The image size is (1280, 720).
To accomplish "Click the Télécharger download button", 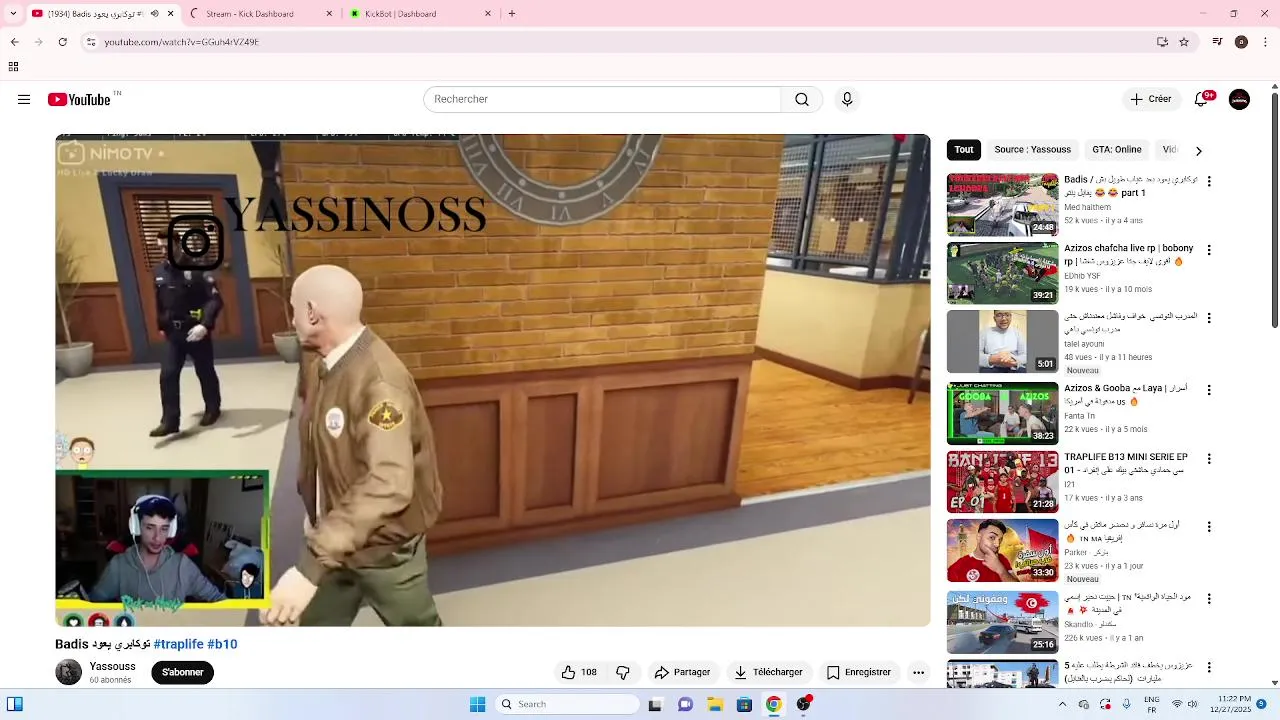I will 768,672.
